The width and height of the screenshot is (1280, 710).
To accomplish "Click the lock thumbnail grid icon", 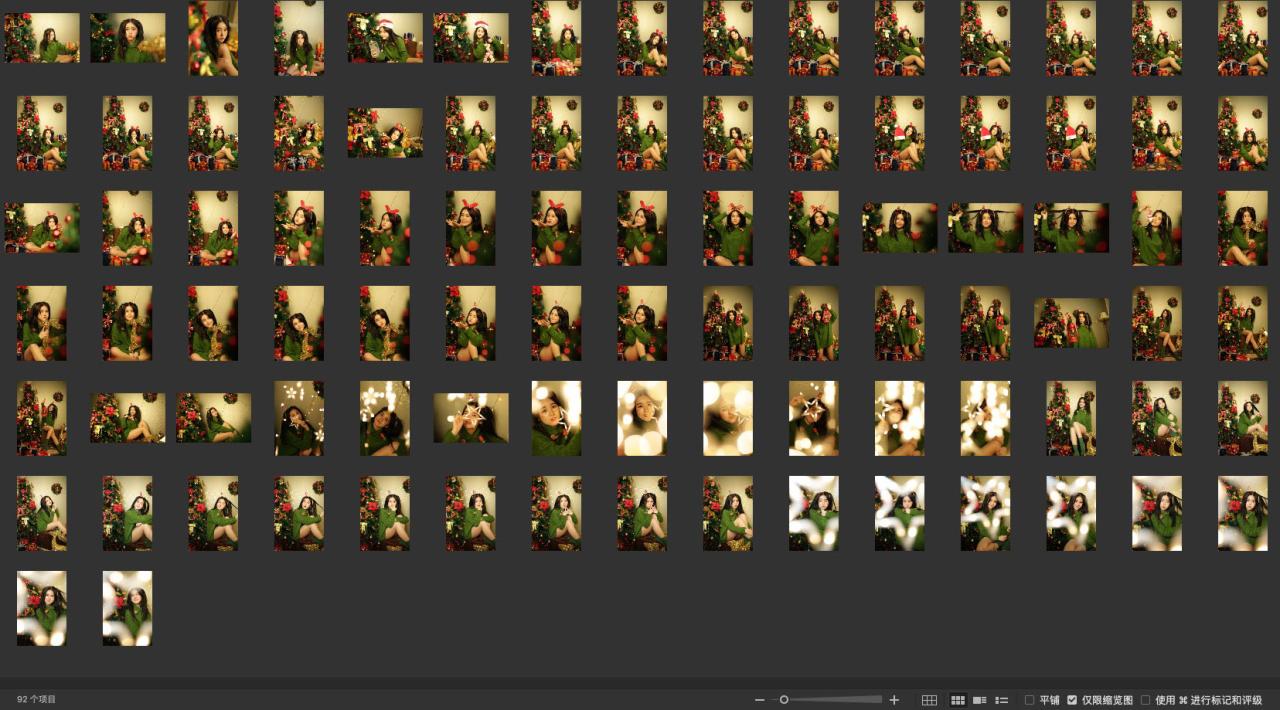I will (x=929, y=700).
